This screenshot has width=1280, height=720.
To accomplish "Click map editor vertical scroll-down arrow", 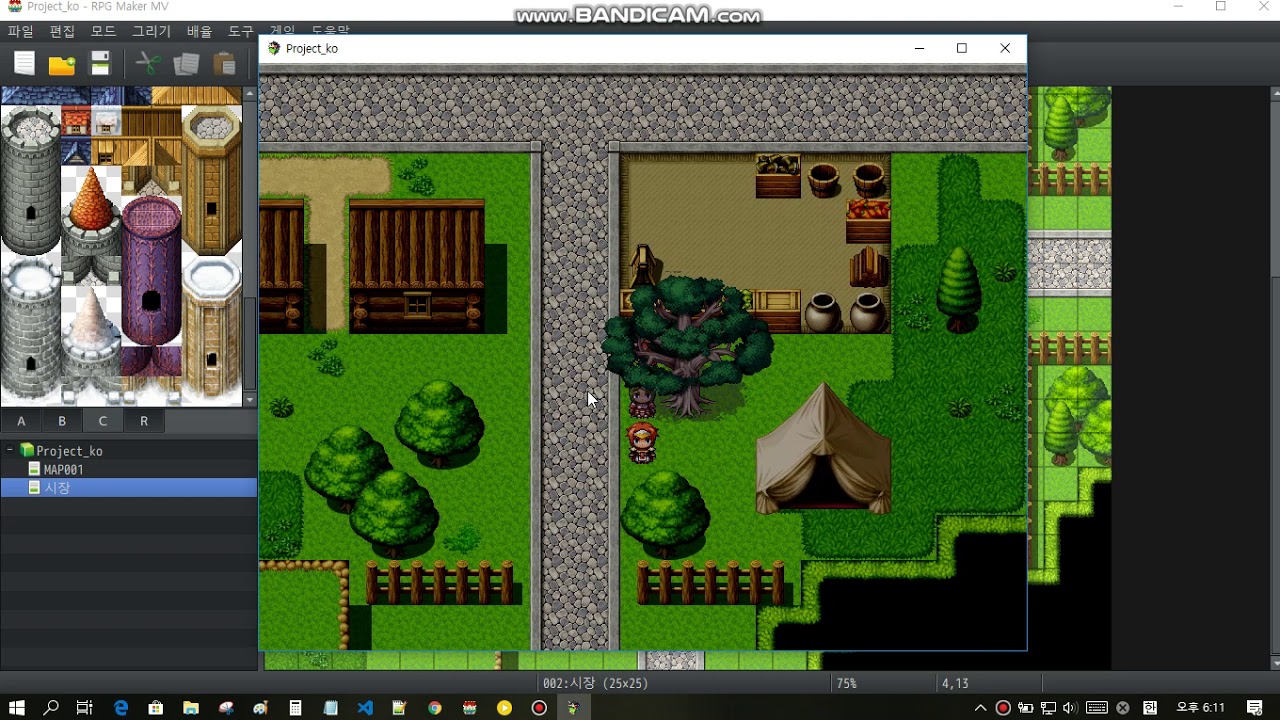I will tap(1274, 663).
